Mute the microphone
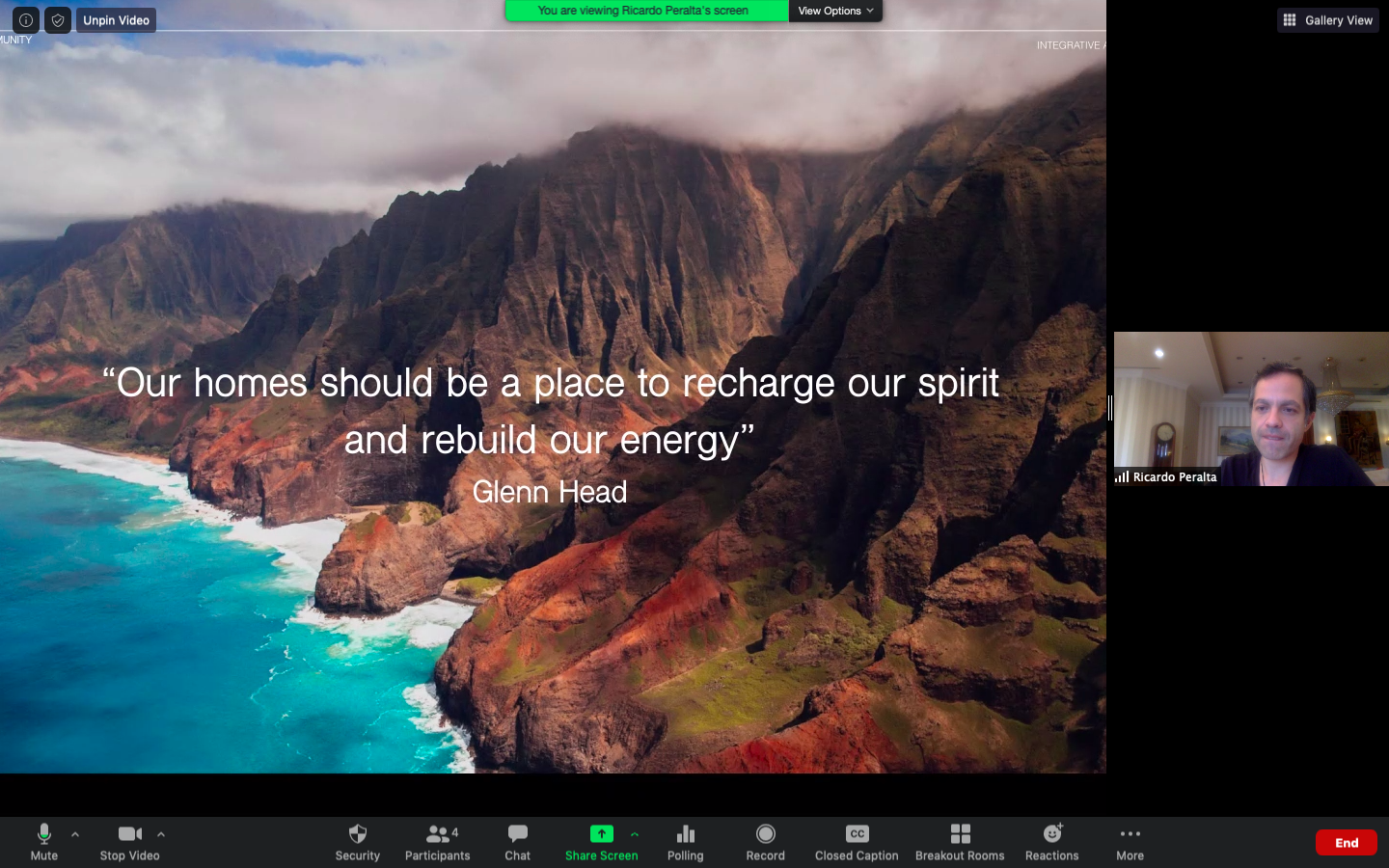The image size is (1389, 868). tap(43, 842)
